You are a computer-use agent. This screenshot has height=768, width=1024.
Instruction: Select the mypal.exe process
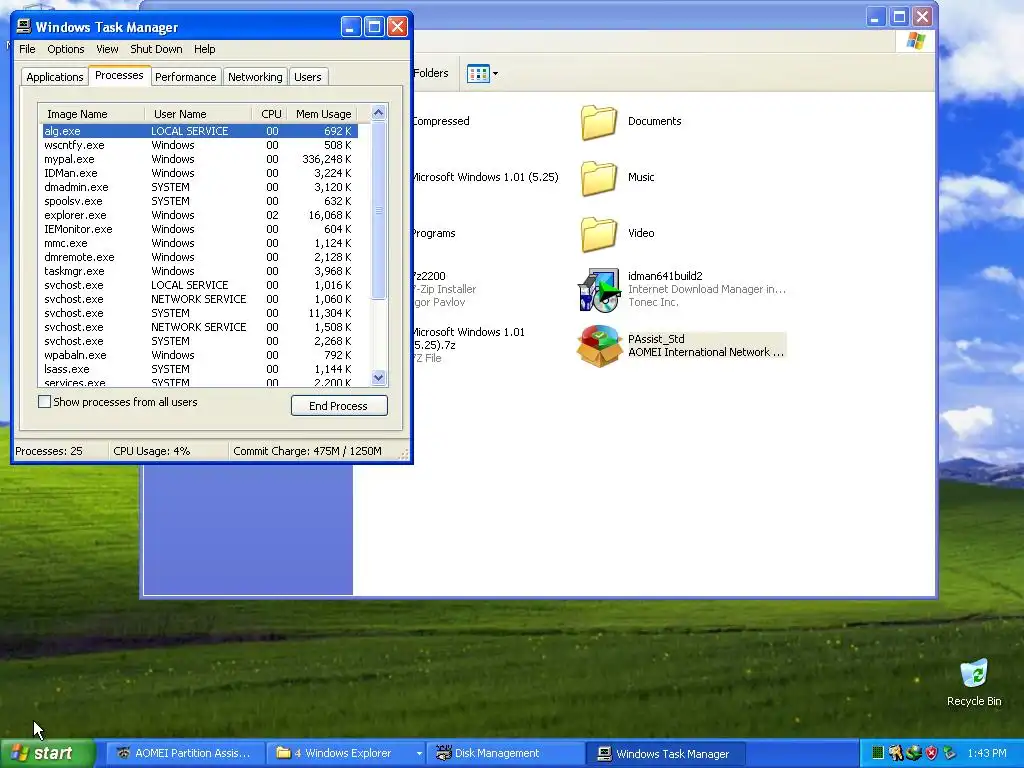click(199, 159)
